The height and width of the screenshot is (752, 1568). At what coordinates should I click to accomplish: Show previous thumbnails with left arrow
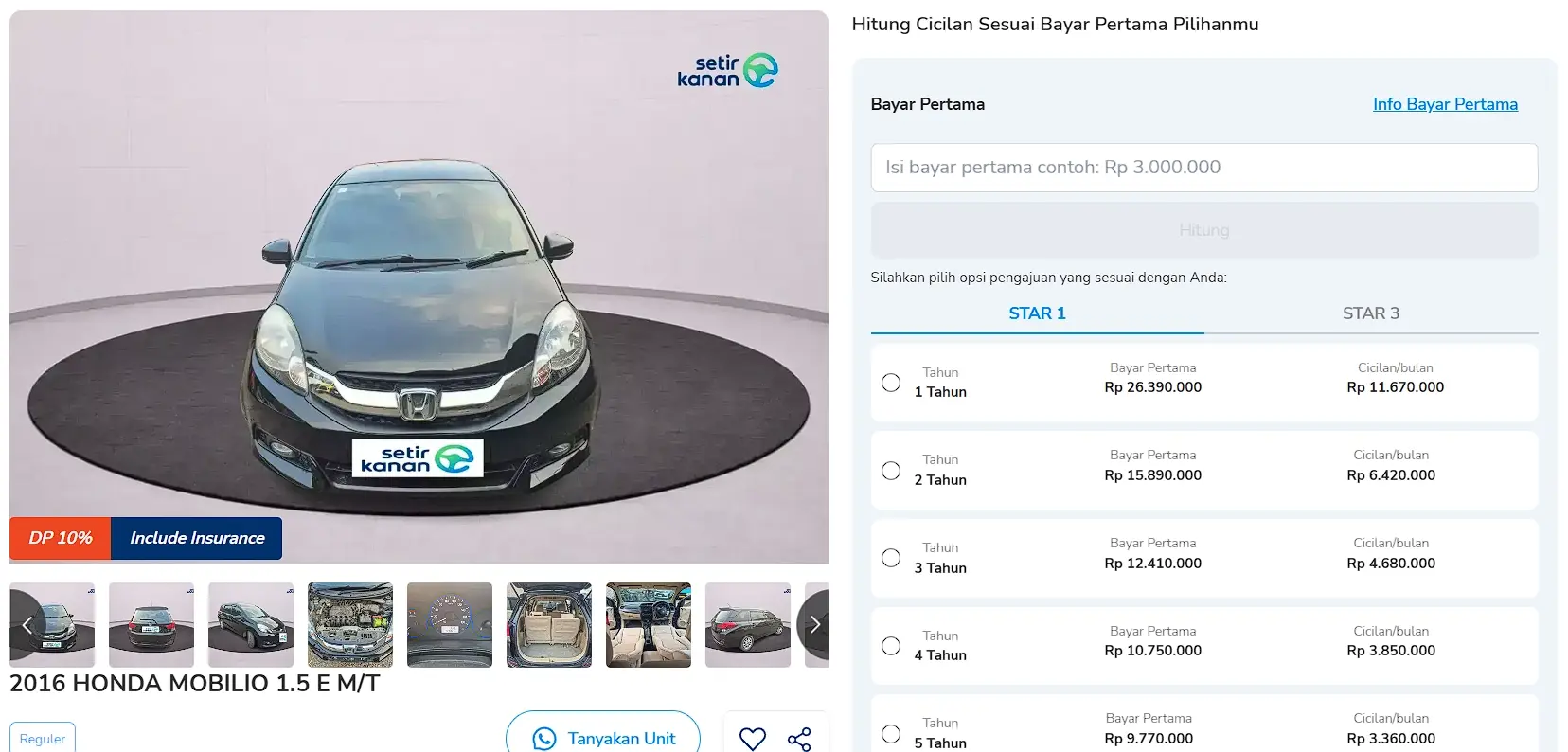(27, 624)
